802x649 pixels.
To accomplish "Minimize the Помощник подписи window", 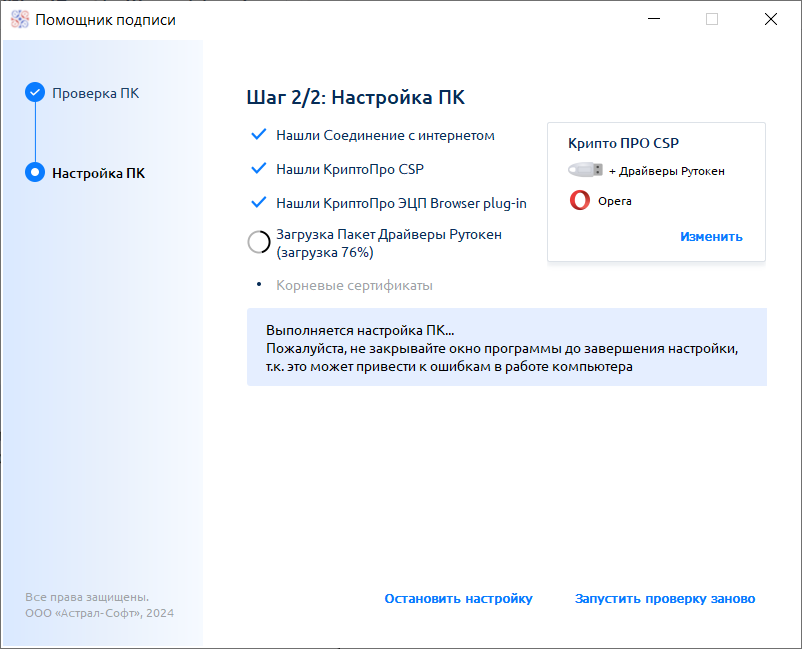I will tap(654, 19).
